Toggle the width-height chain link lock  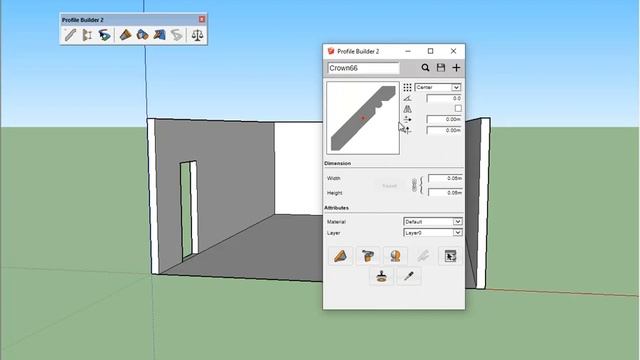point(414,185)
